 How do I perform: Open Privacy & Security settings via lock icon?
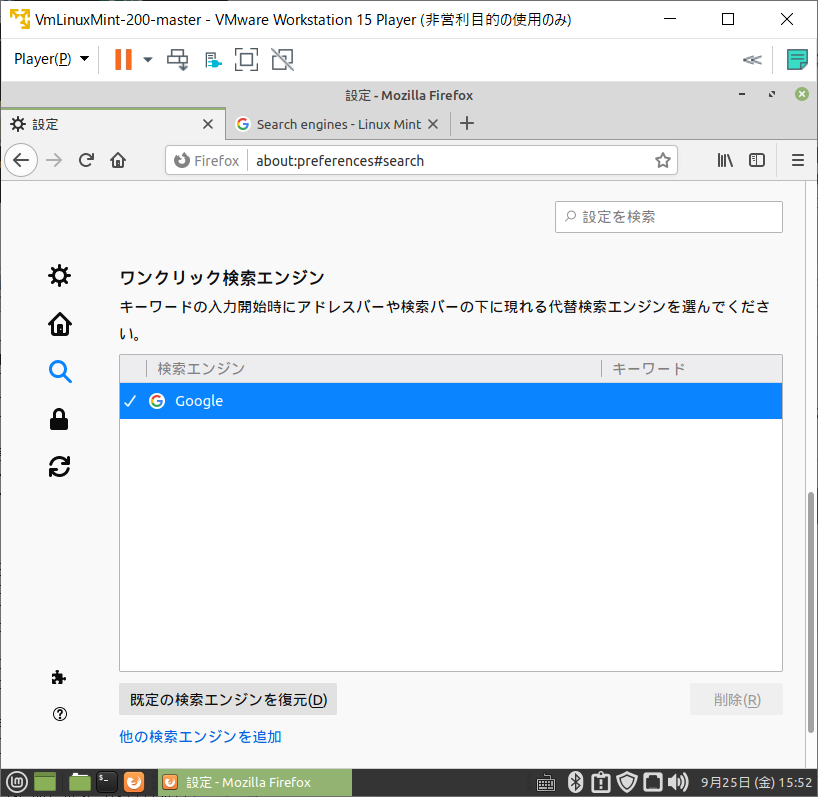tap(59, 419)
